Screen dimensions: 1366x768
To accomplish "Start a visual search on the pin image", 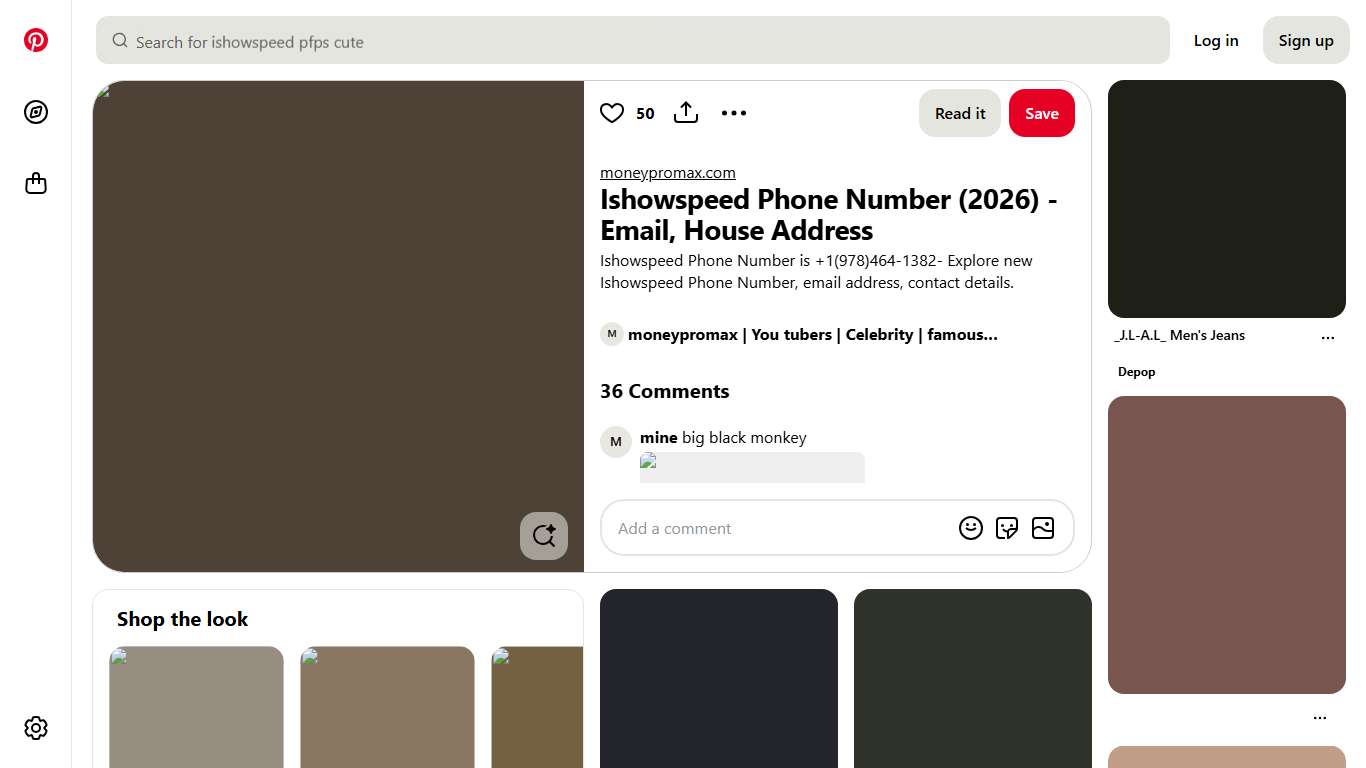I will (x=543, y=536).
